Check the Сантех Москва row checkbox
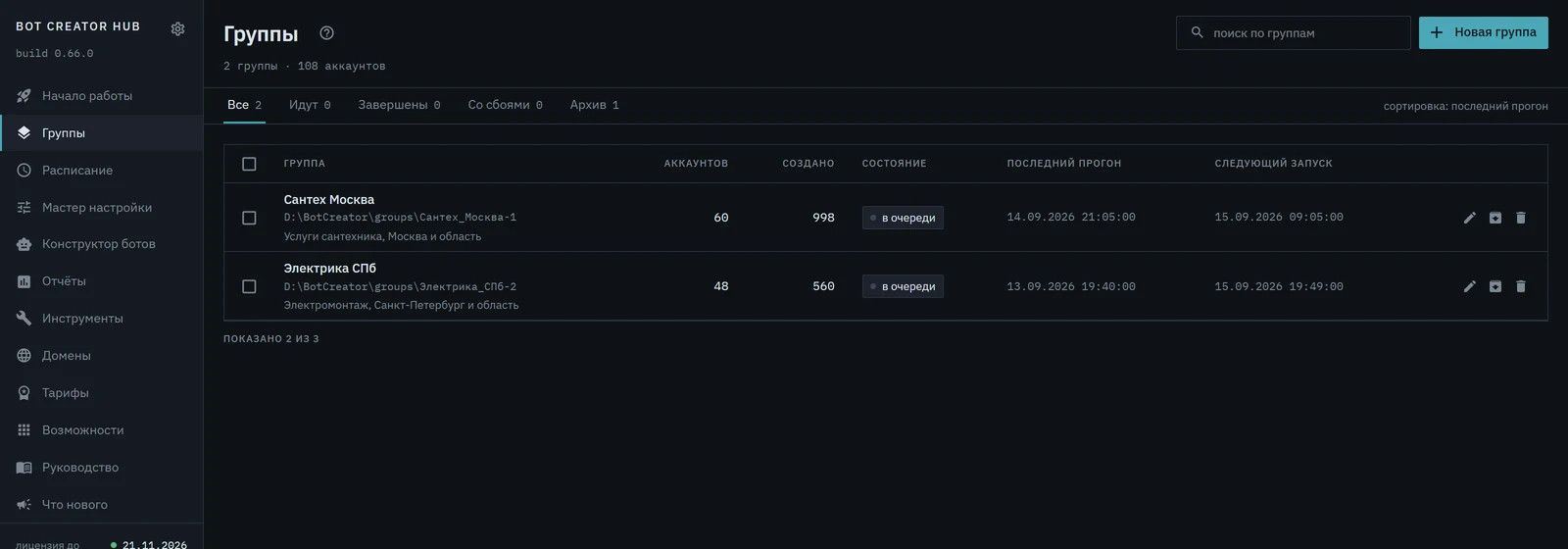 pos(249,218)
